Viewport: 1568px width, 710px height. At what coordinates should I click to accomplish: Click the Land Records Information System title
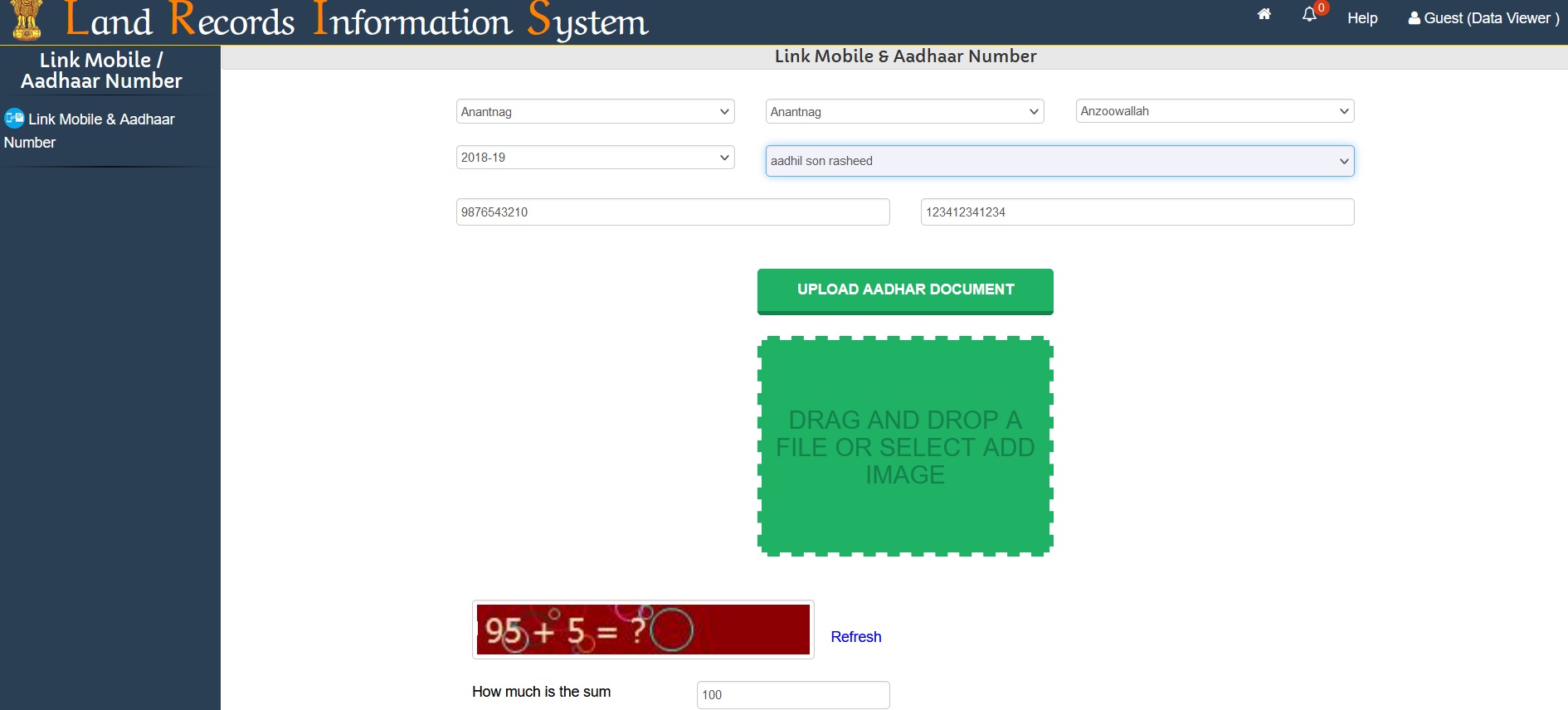tap(357, 21)
